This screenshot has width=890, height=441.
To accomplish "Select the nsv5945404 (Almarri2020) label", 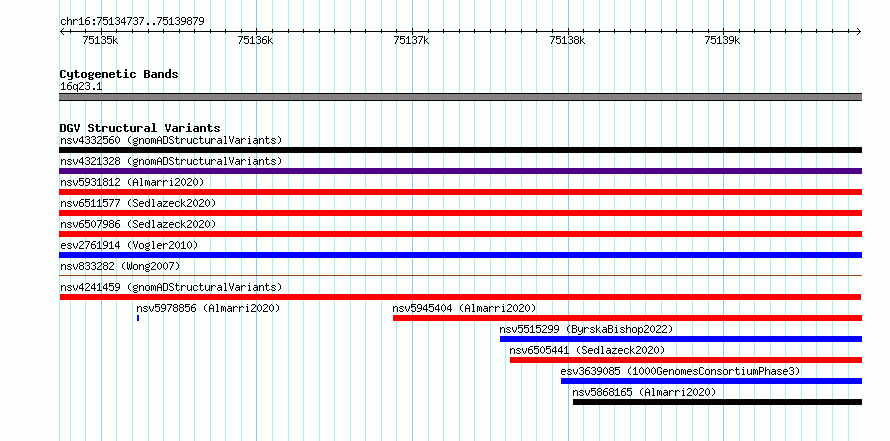I will (464, 308).
